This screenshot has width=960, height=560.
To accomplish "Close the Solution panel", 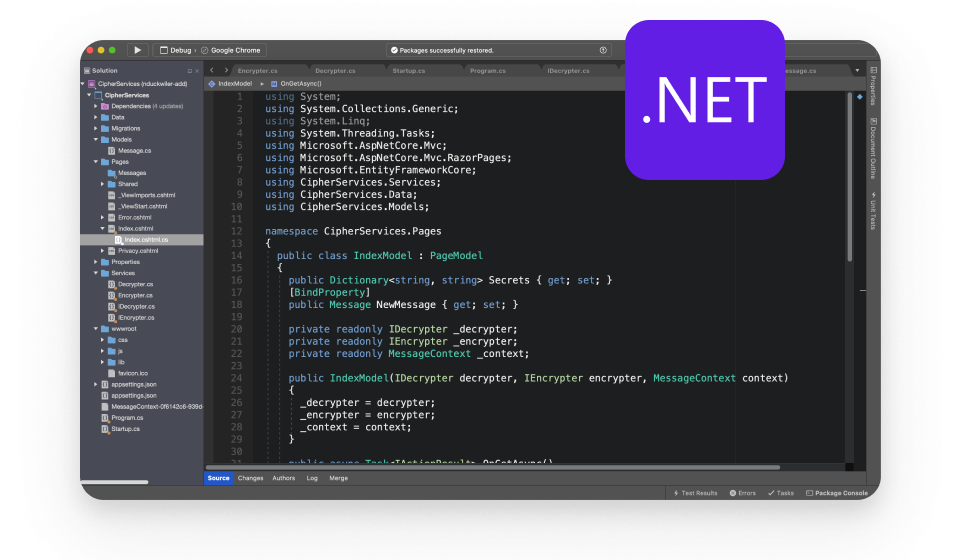I will [x=196, y=71].
